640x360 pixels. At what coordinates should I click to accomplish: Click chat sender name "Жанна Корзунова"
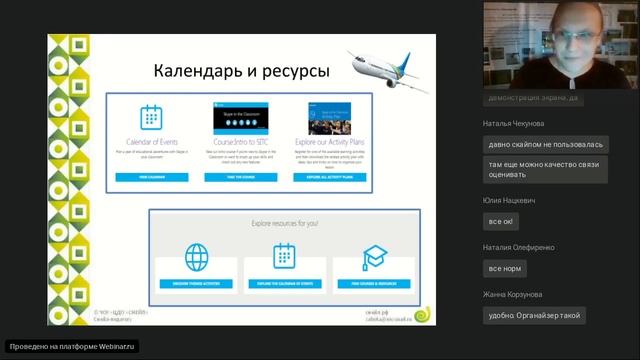513,294
